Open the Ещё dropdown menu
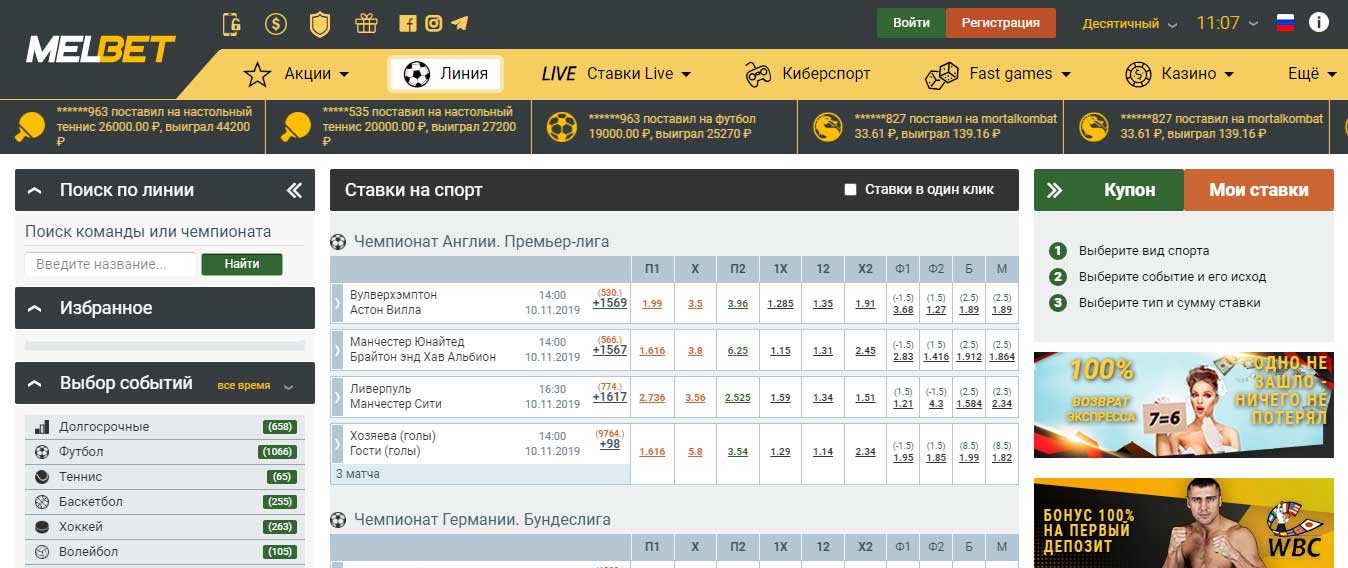 tap(1313, 74)
